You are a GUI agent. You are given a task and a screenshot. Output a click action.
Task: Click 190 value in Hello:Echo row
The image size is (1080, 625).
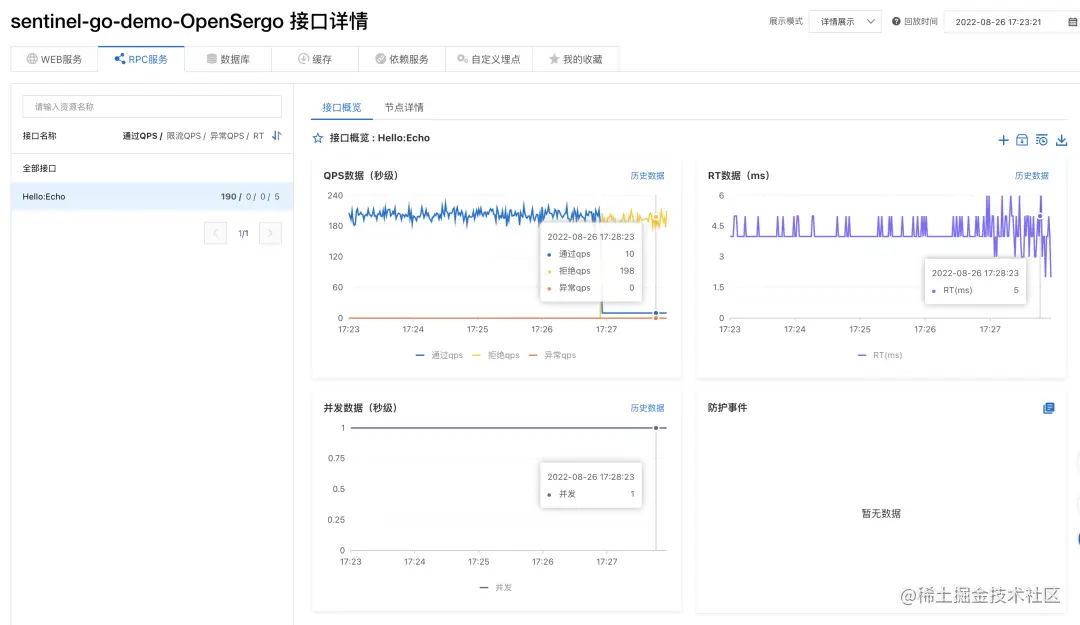click(228, 196)
